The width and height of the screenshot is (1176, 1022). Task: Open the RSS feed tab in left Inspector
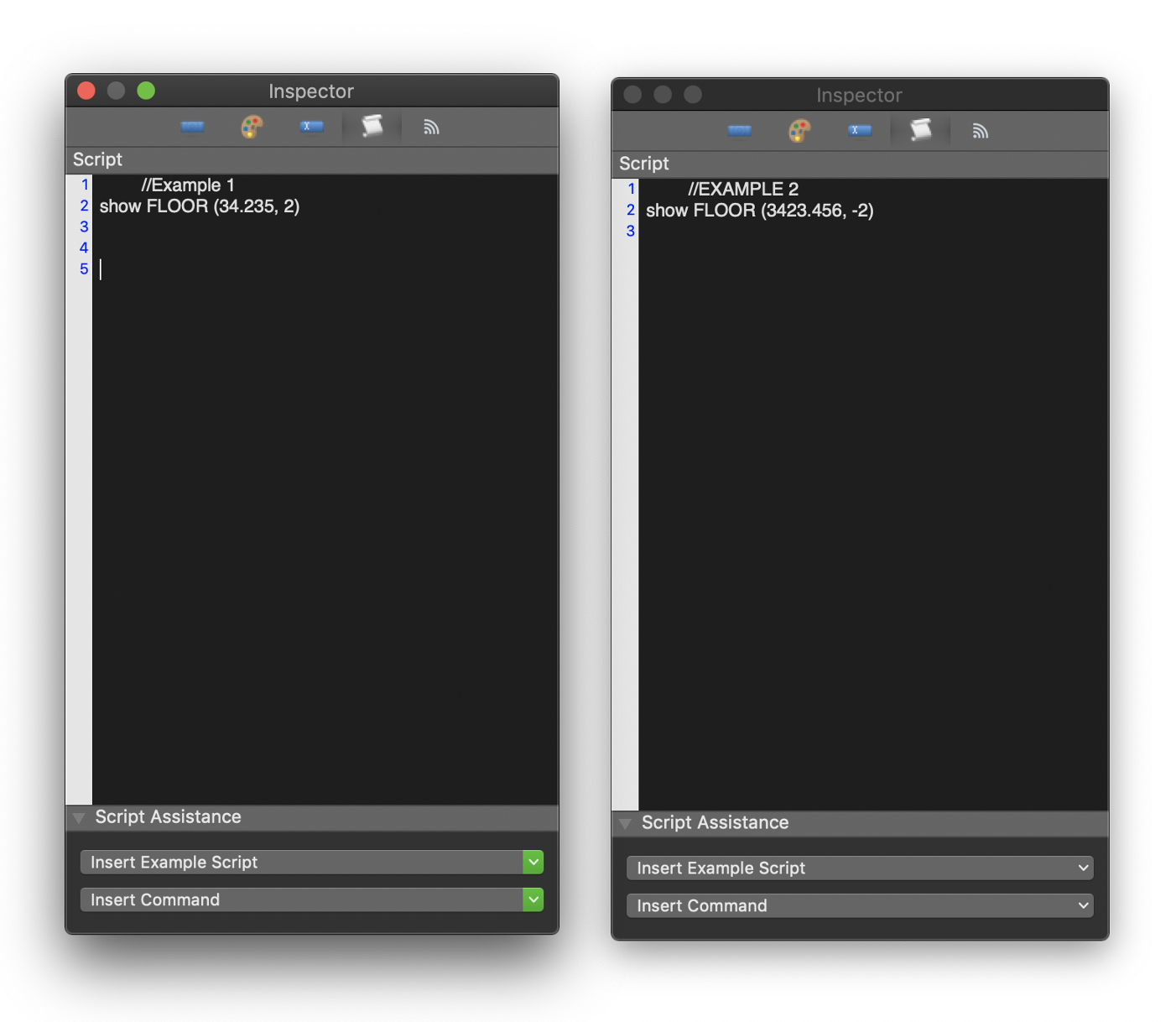pyautogui.click(x=431, y=128)
